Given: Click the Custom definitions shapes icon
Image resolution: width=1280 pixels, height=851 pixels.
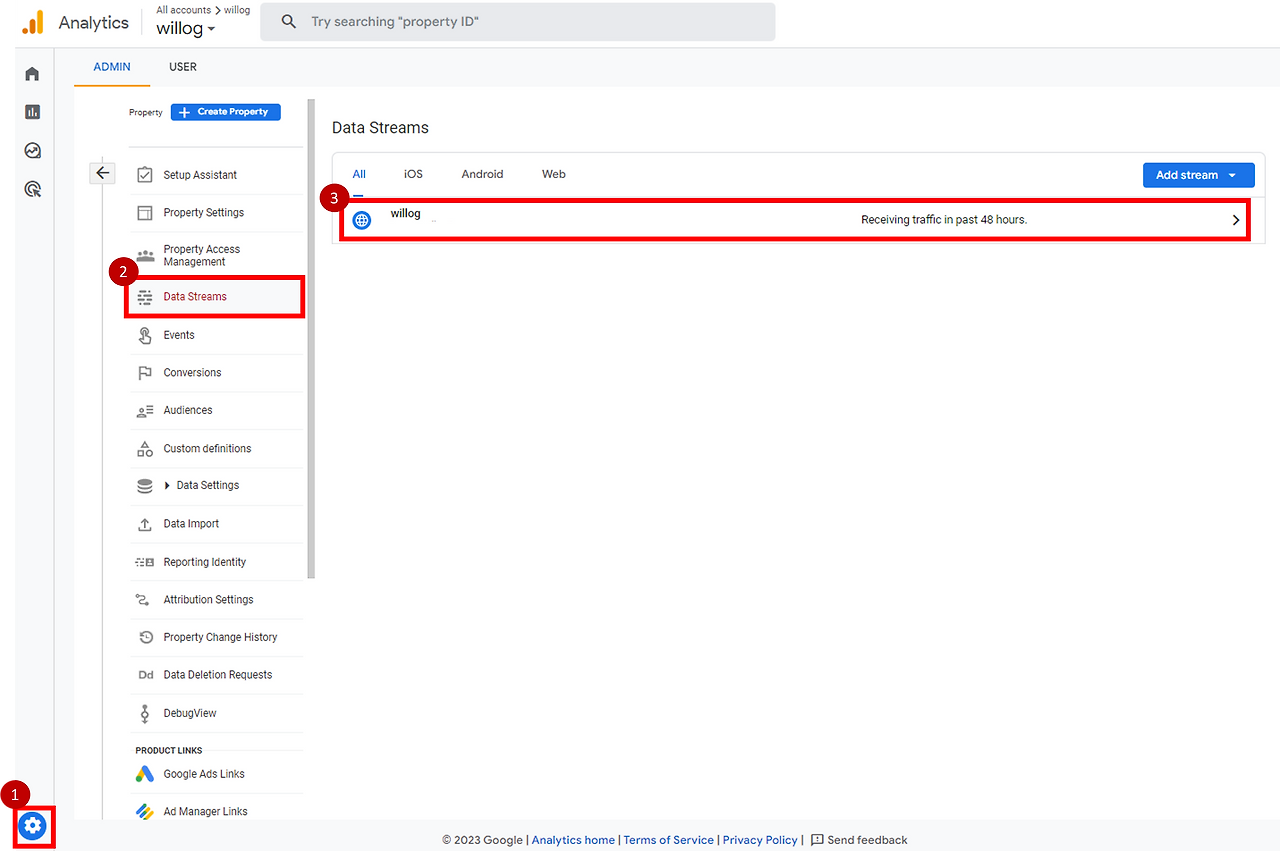Looking at the screenshot, I should 145,449.
